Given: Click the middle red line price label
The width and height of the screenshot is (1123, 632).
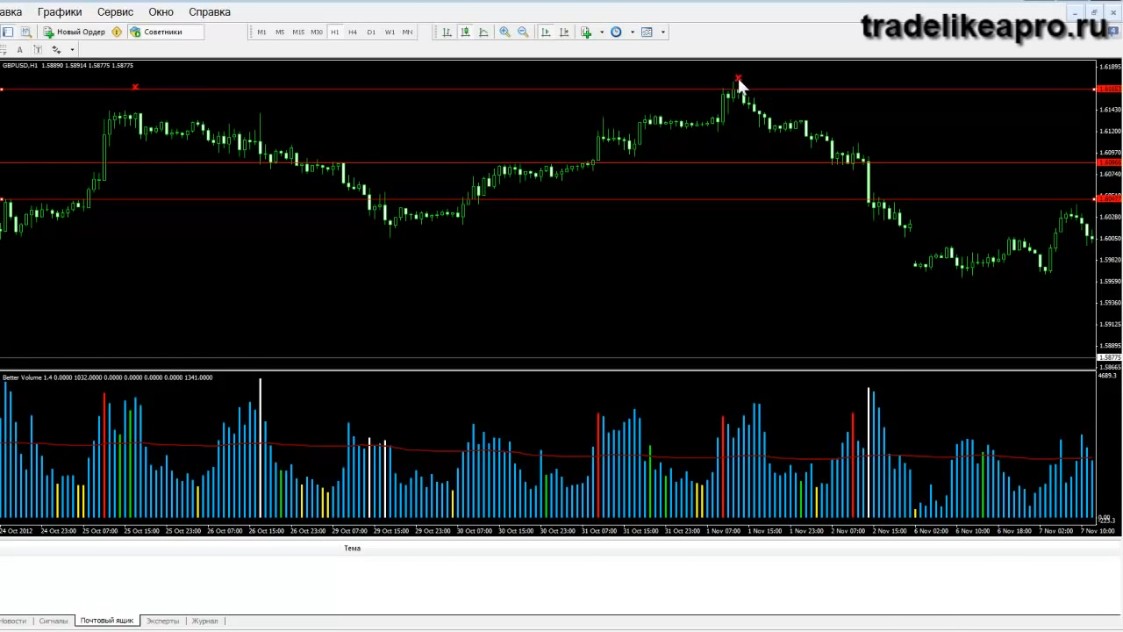Looking at the screenshot, I should pos(1109,163).
